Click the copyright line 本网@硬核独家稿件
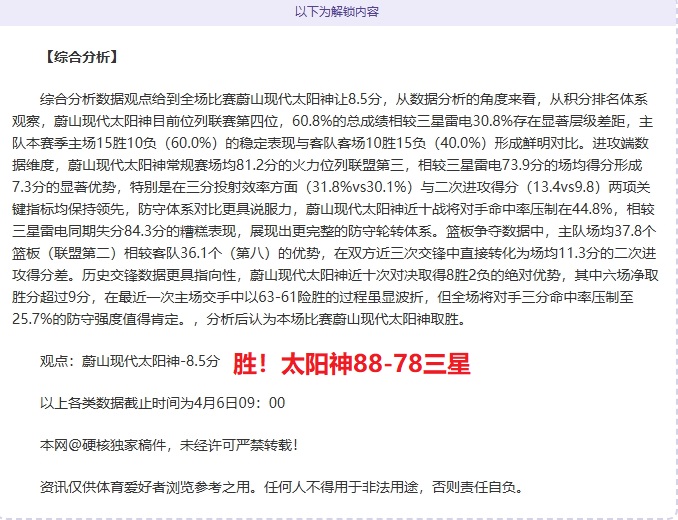678x520 pixels. 169,445
